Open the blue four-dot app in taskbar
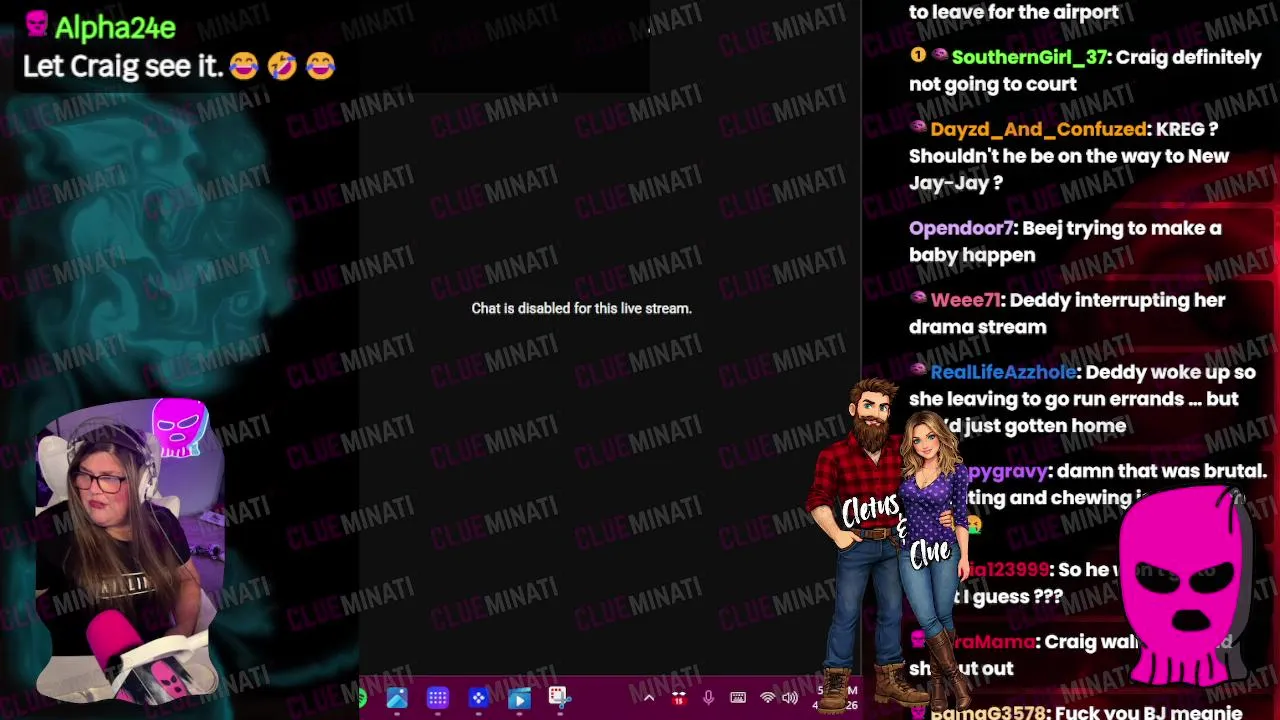1280x720 pixels. pyautogui.click(x=478, y=698)
